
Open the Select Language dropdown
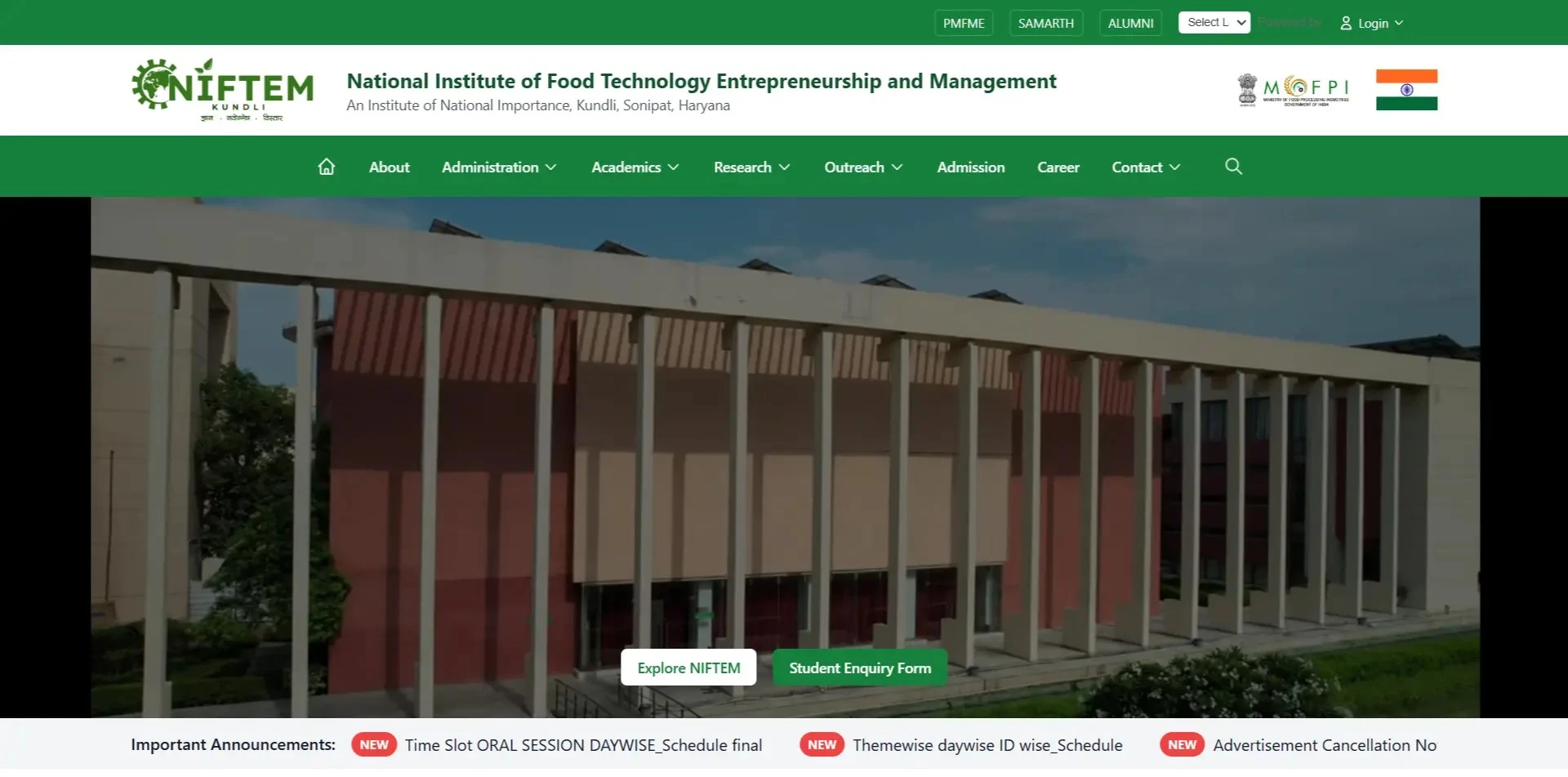tap(1214, 23)
